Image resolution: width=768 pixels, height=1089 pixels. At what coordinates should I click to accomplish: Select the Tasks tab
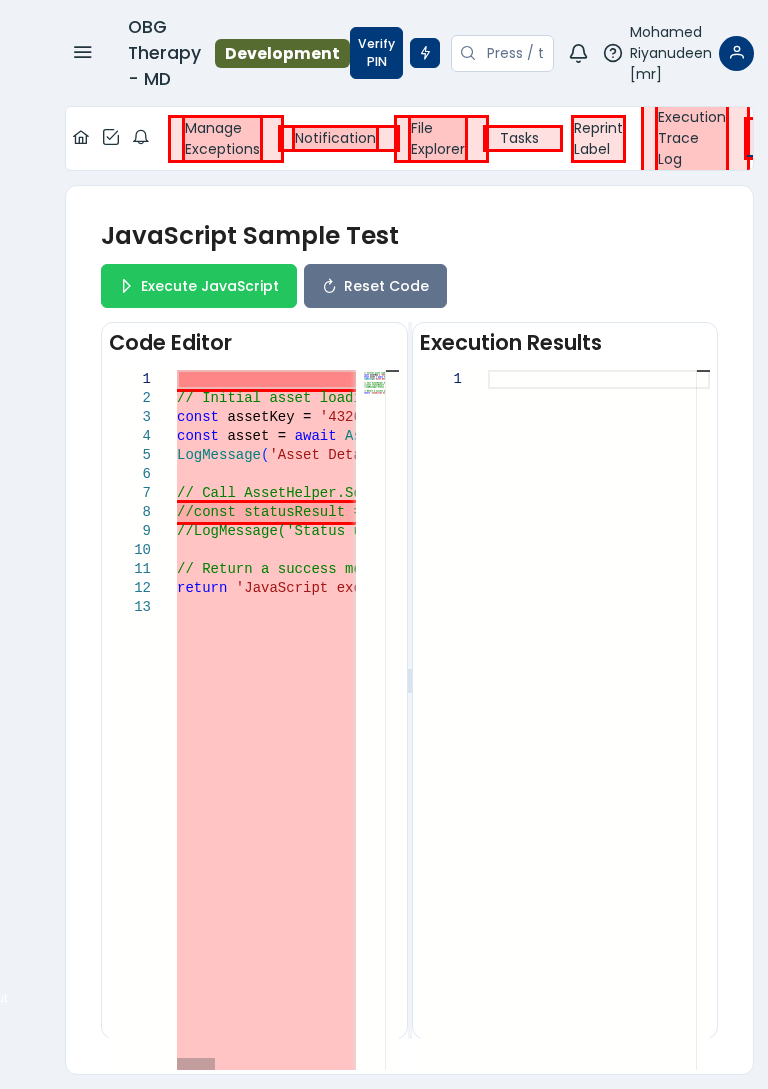519,139
